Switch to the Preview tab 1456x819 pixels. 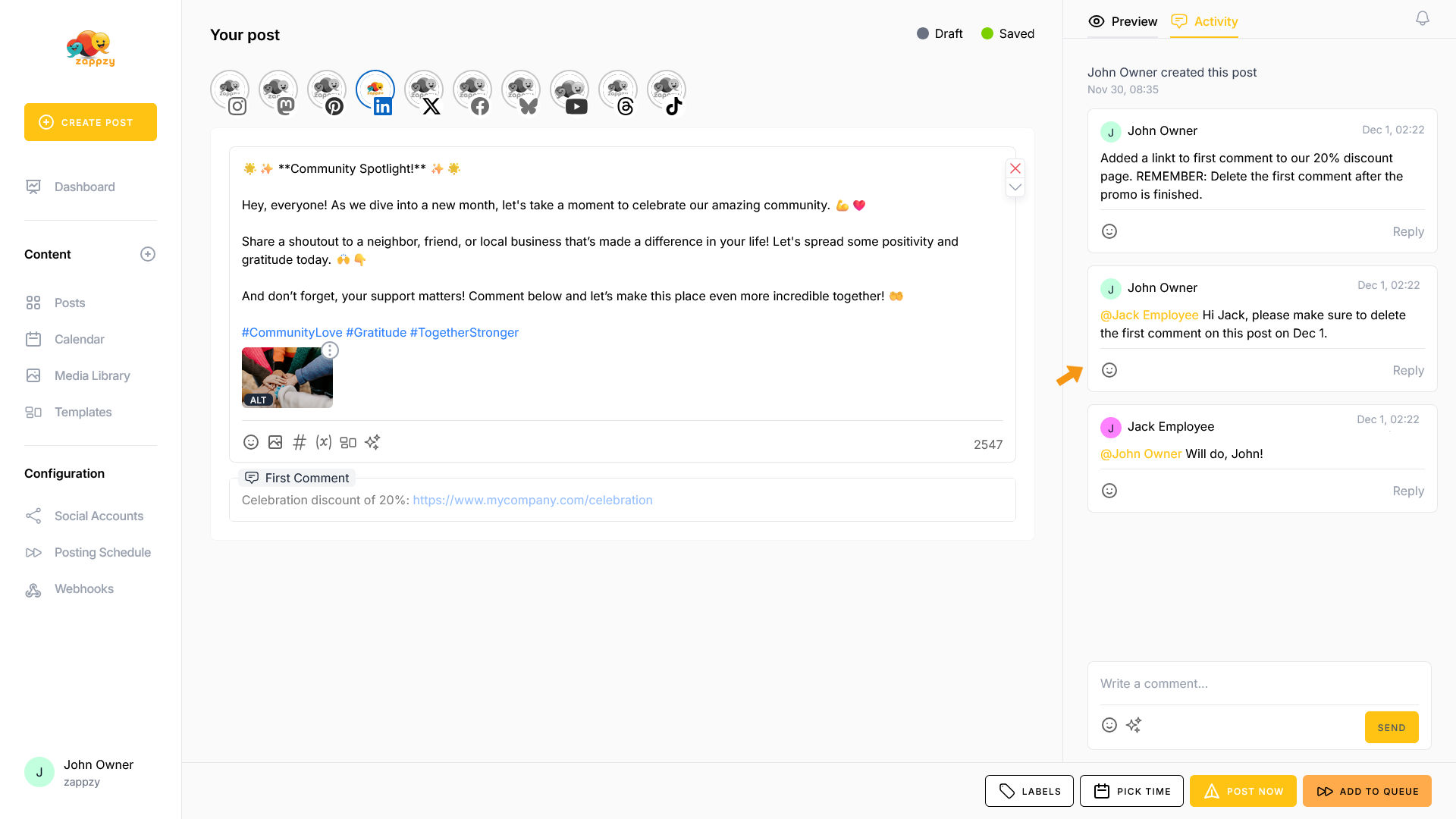coord(1122,21)
